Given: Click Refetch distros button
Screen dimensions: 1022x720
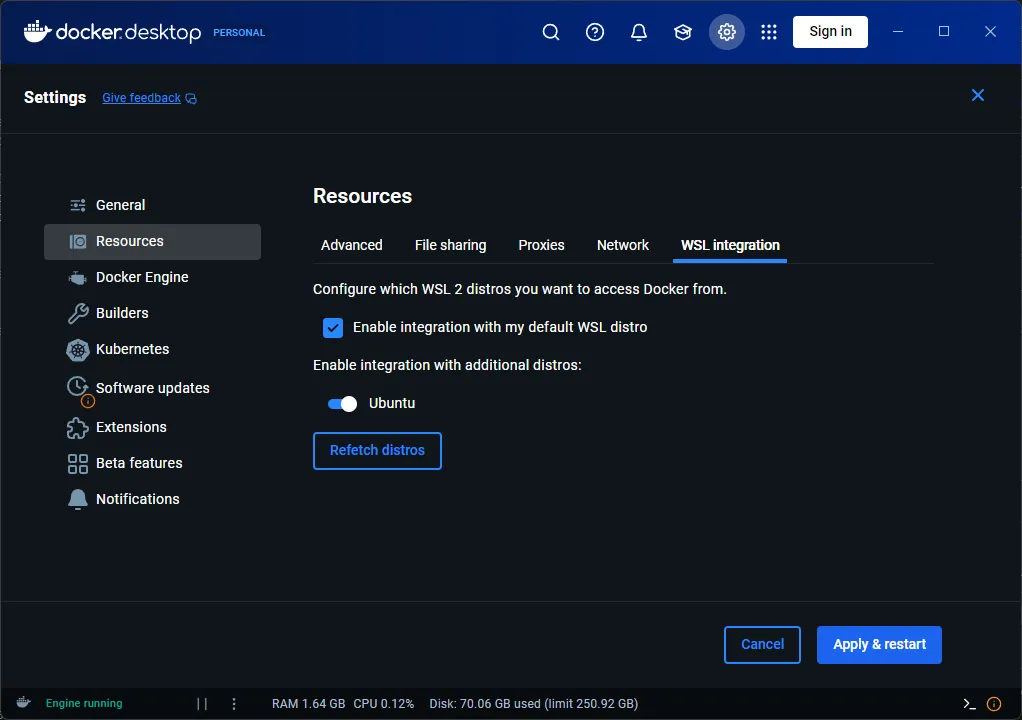Looking at the screenshot, I should [x=377, y=451].
